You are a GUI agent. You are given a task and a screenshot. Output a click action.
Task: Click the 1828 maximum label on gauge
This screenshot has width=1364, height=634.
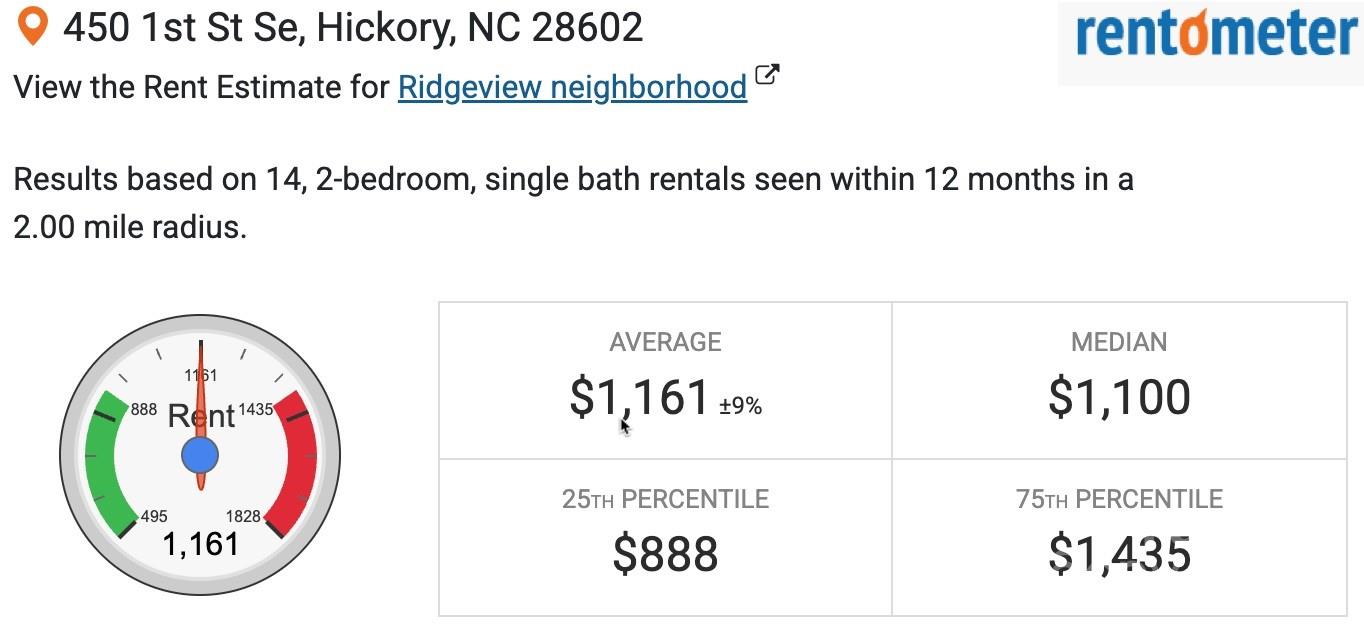[x=243, y=516]
